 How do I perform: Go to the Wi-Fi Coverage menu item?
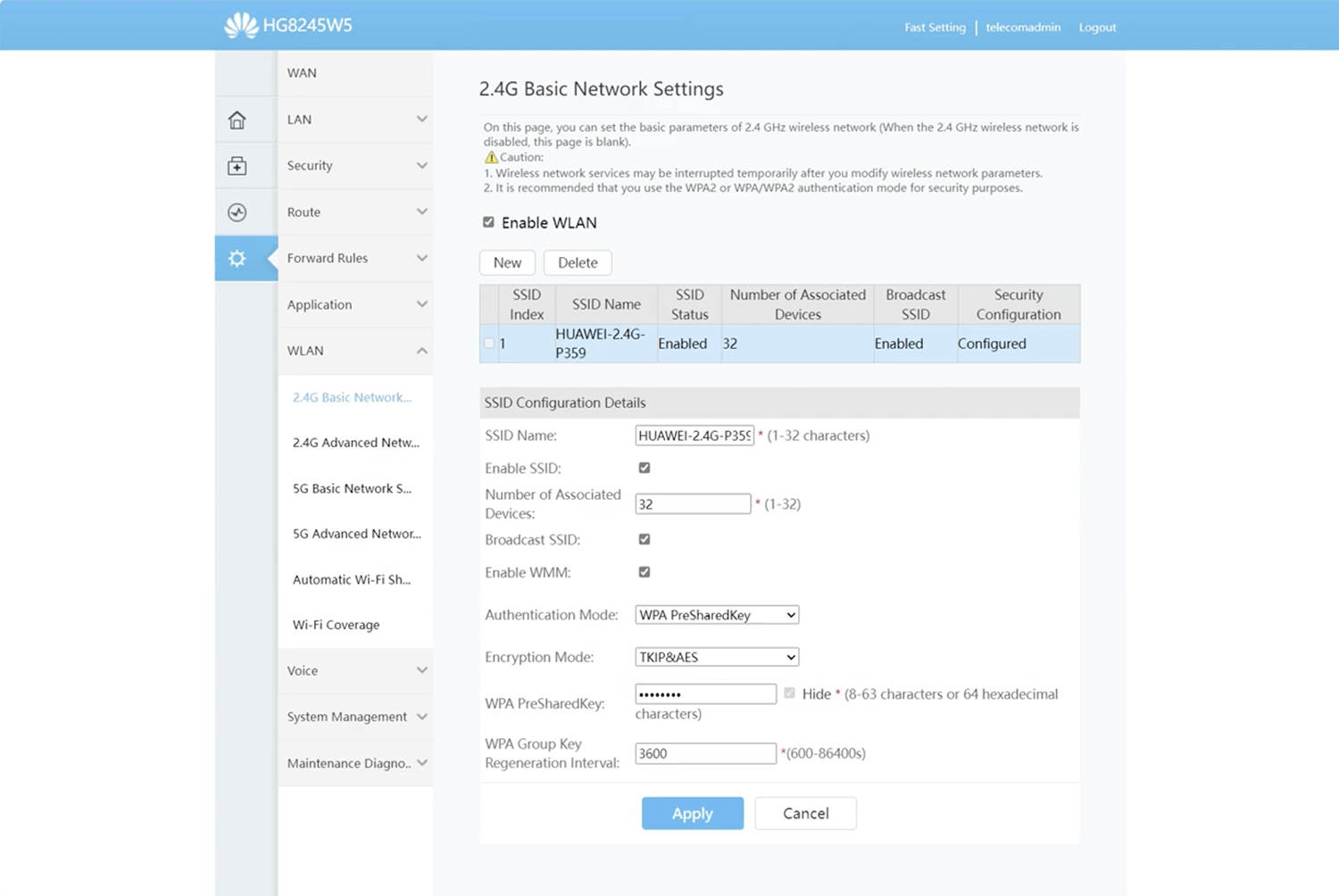click(x=336, y=625)
